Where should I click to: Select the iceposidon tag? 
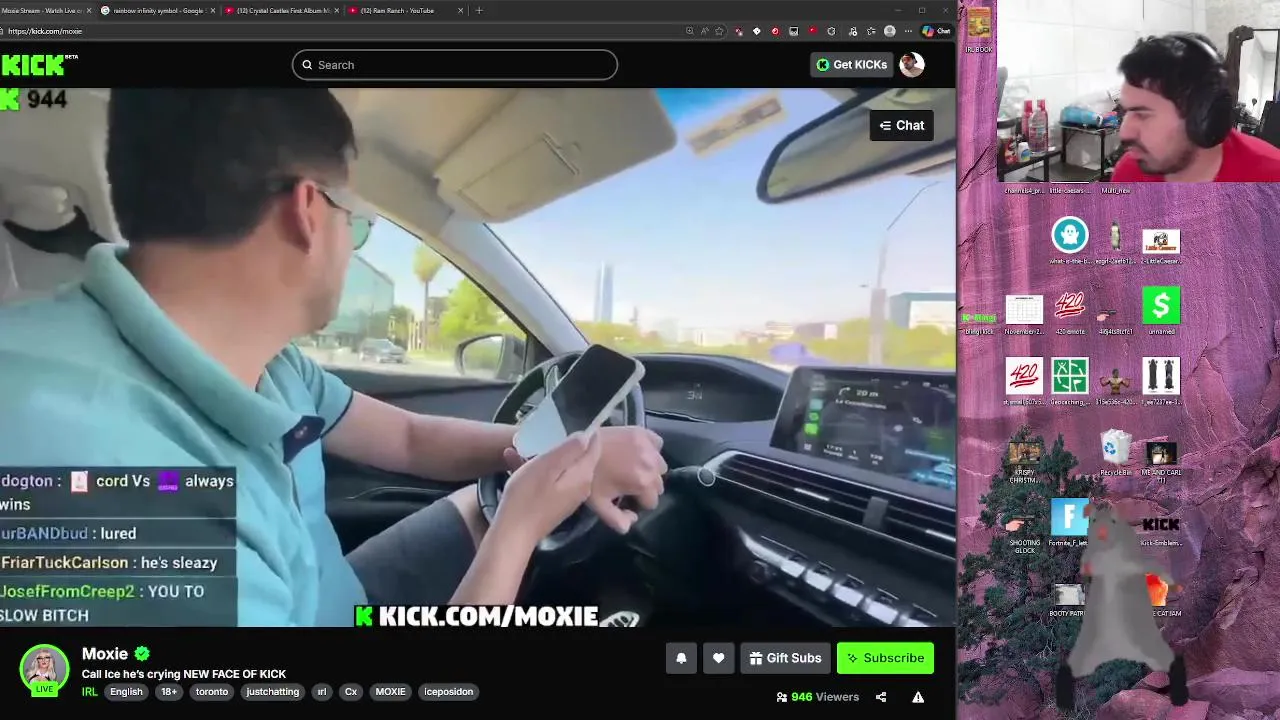[448, 692]
